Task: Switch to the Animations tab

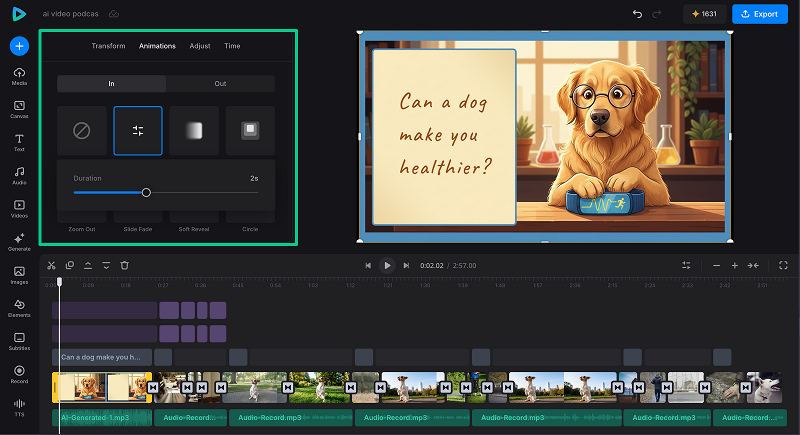Action: (x=157, y=46)
